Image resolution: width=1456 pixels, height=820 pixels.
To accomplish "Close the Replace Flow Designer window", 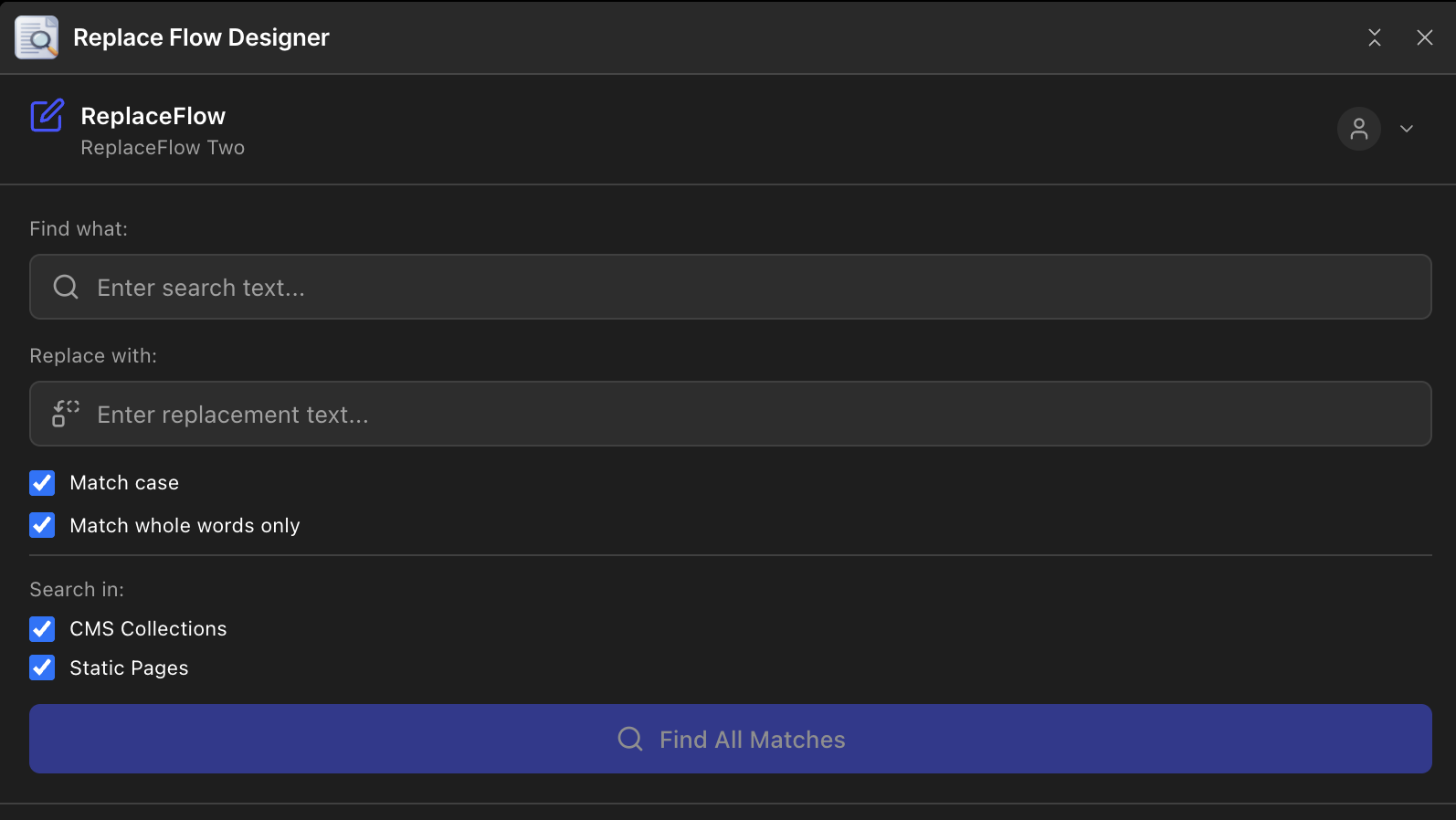I will 1425,37.
